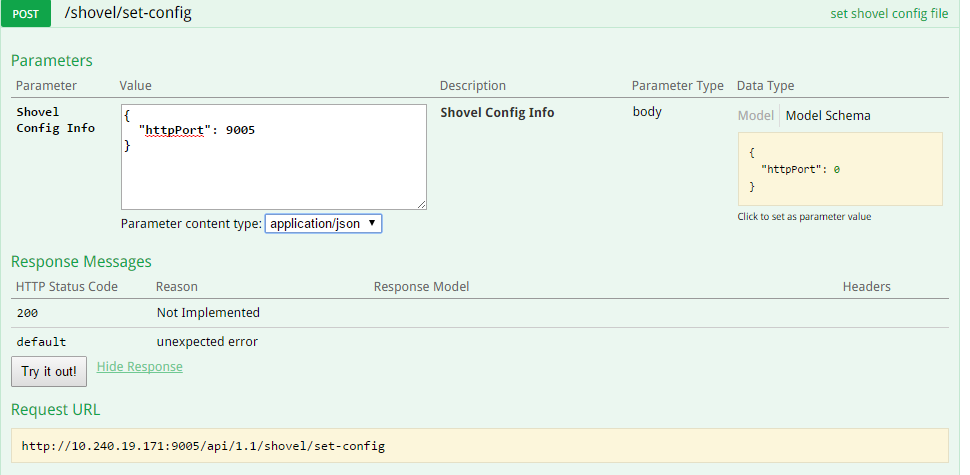Click the 'unexpected error' reason text
The height and width of the screenshot is (475, 970).
point(207,342)
